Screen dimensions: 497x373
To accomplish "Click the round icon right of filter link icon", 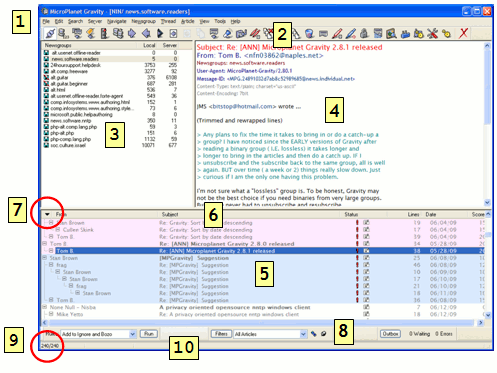I will coord(324,334).
